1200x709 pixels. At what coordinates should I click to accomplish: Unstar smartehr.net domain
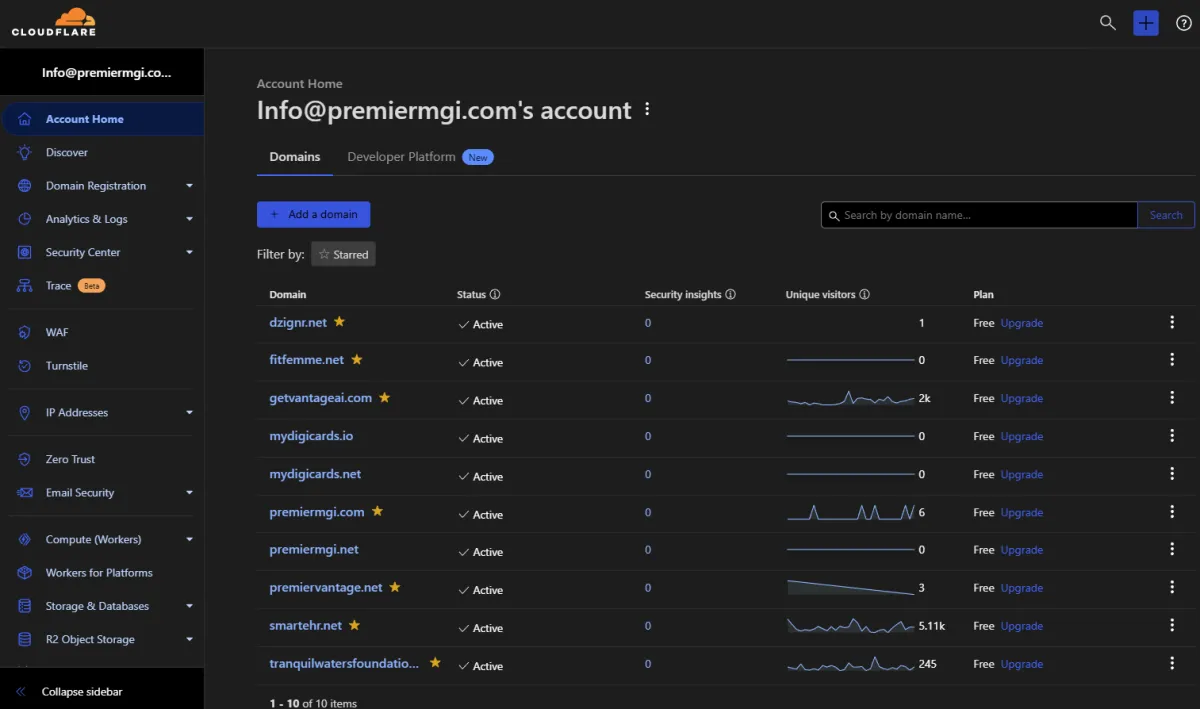click(x=354, y=625)
